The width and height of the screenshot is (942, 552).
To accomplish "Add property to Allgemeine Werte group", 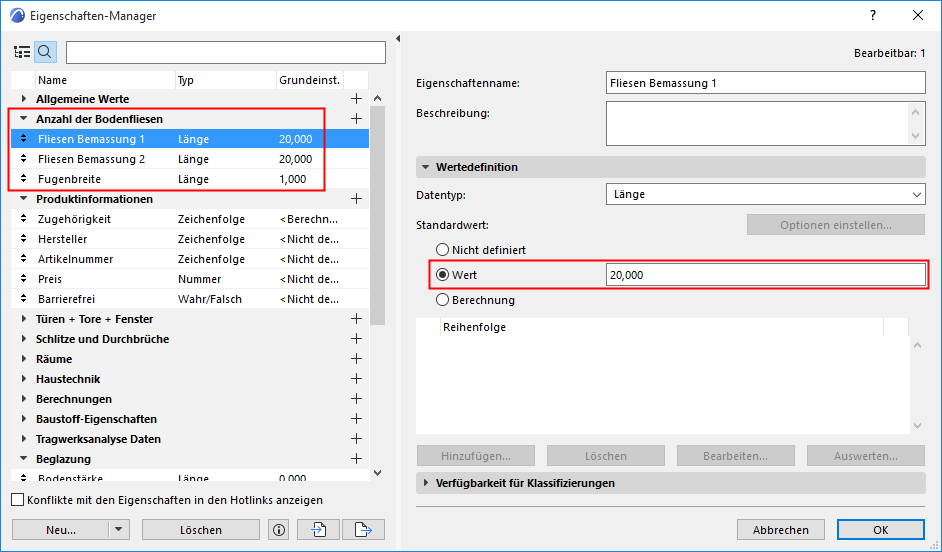I will (356, 99).
